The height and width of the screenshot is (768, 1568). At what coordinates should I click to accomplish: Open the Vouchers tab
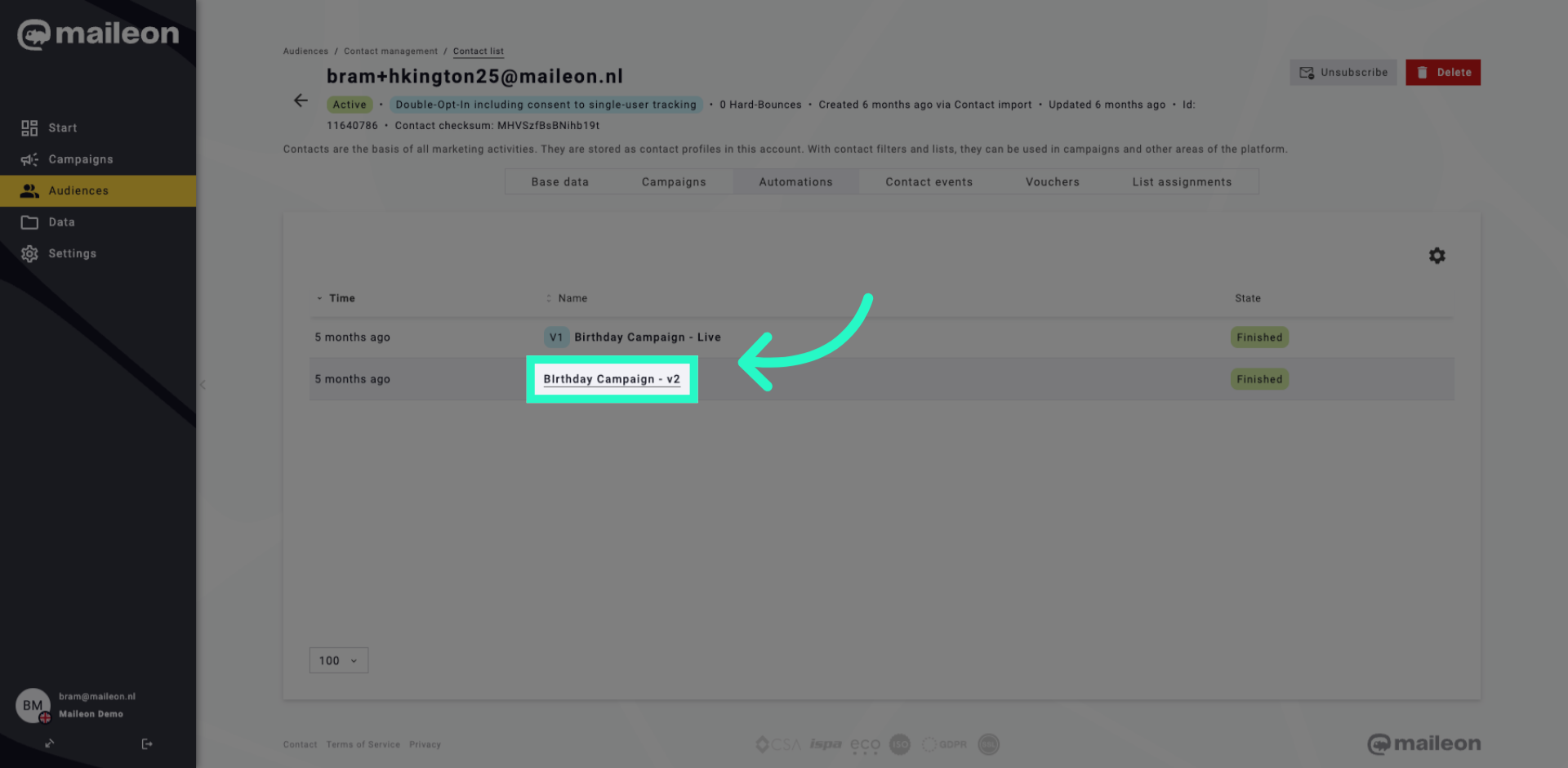point(1052,181)
